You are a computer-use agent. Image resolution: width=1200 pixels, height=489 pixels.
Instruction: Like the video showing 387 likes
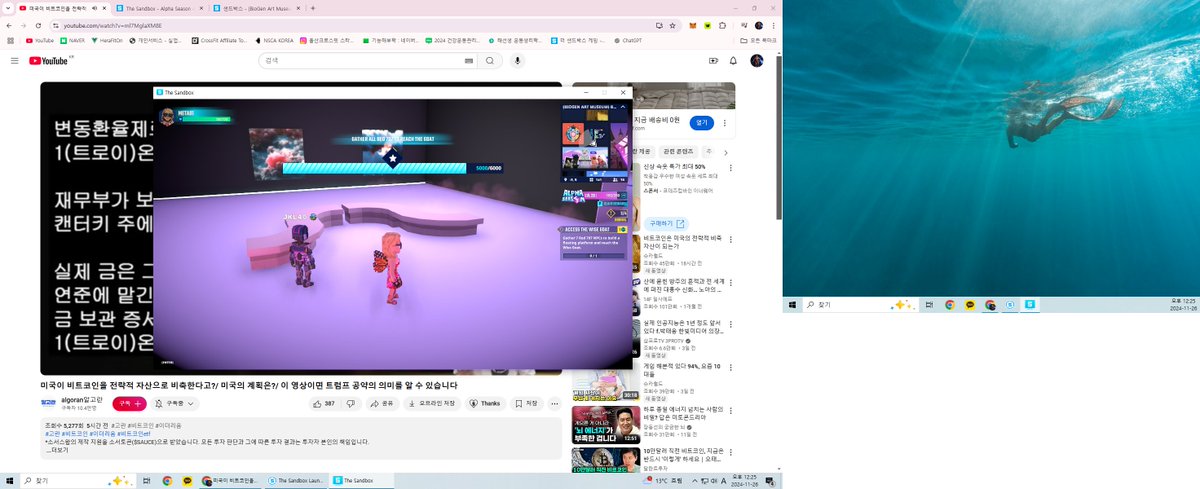point(324,403)
